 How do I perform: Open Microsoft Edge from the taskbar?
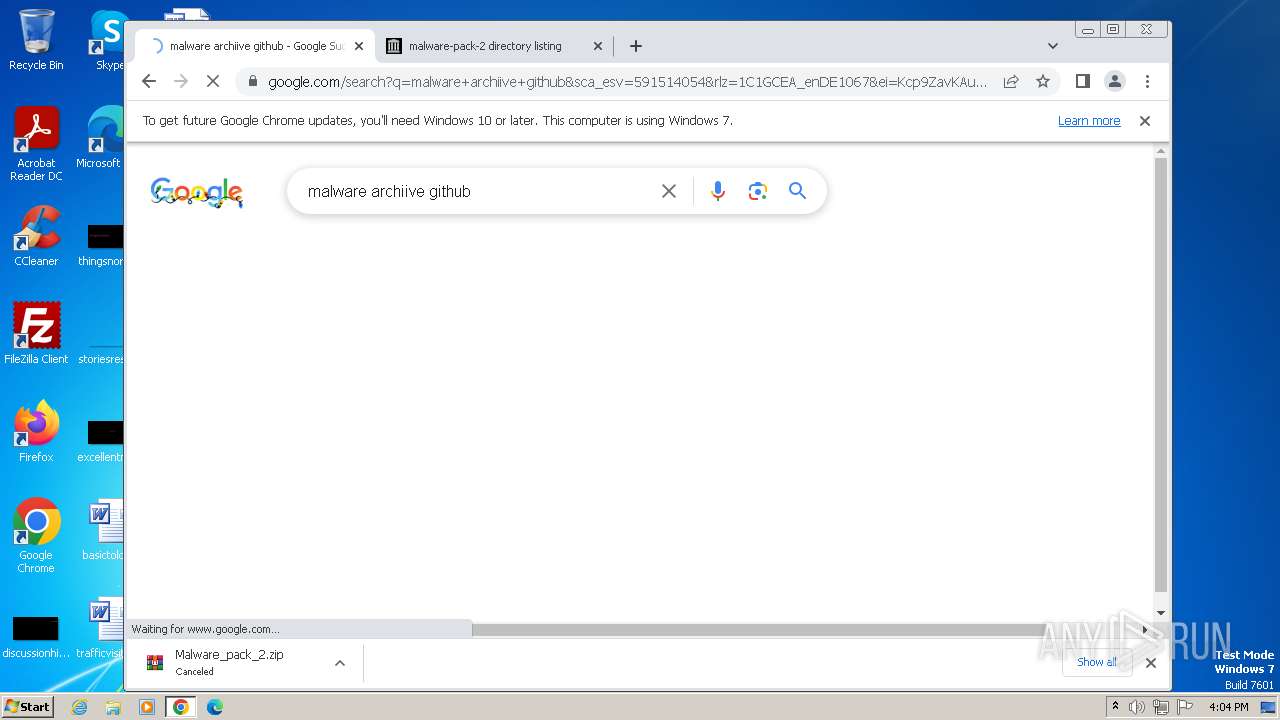click(x=214, y=707)
